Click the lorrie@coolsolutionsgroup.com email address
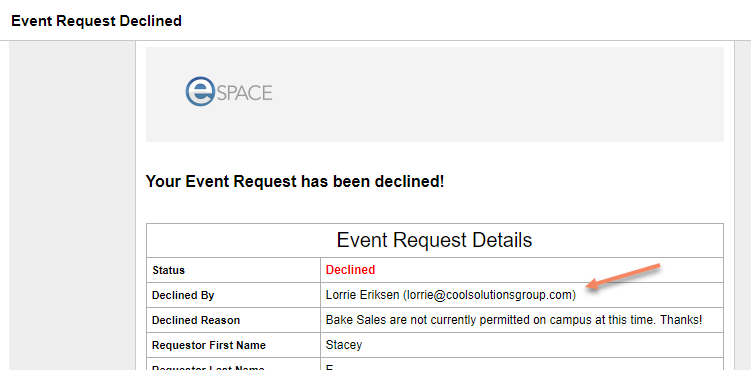 [489, 295]
